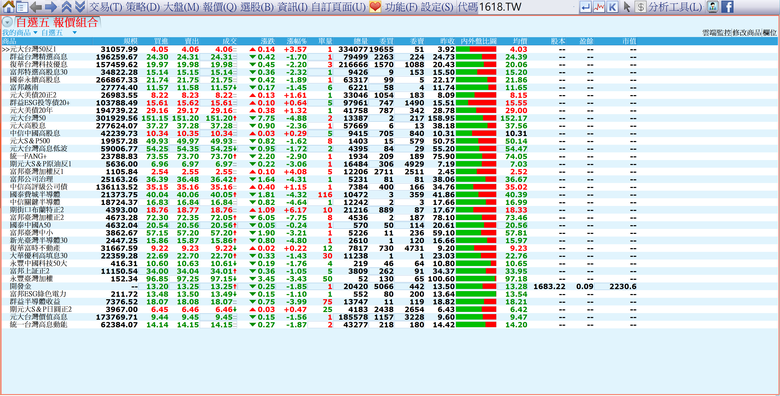Click the blue enter-arrow icon after the code field

[x=586, y=7]
